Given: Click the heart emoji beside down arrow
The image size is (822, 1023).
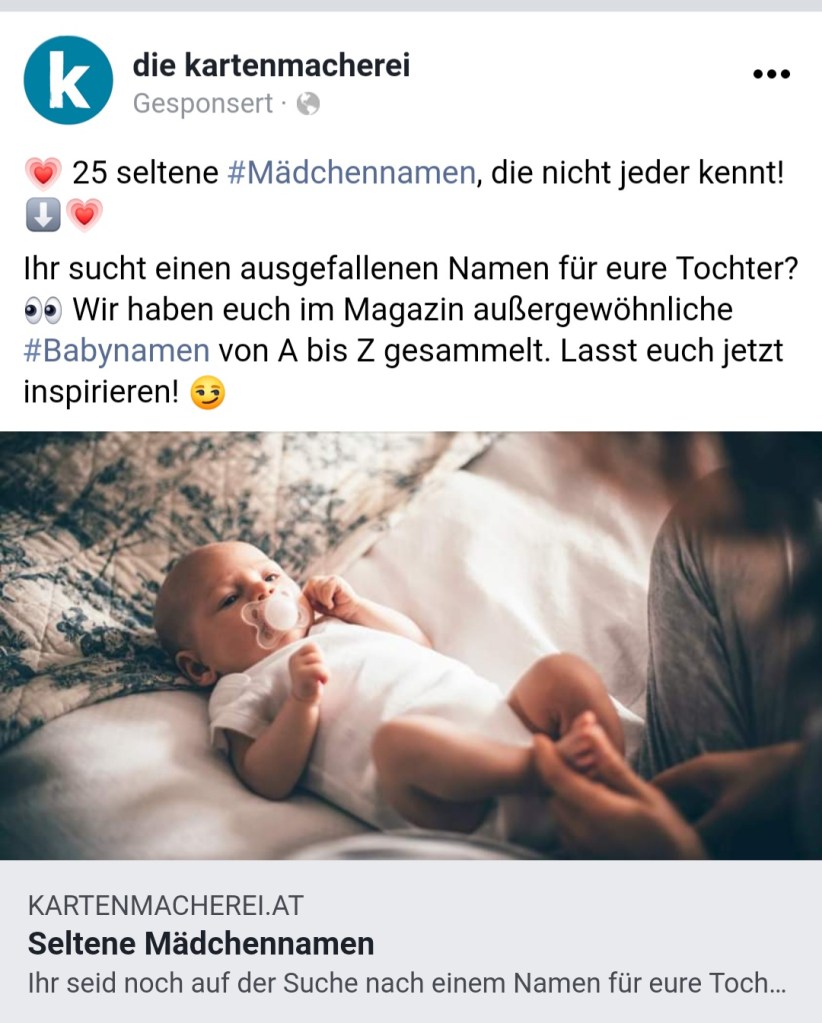Looking at the screenshot, I should click(x=85, y=215).
